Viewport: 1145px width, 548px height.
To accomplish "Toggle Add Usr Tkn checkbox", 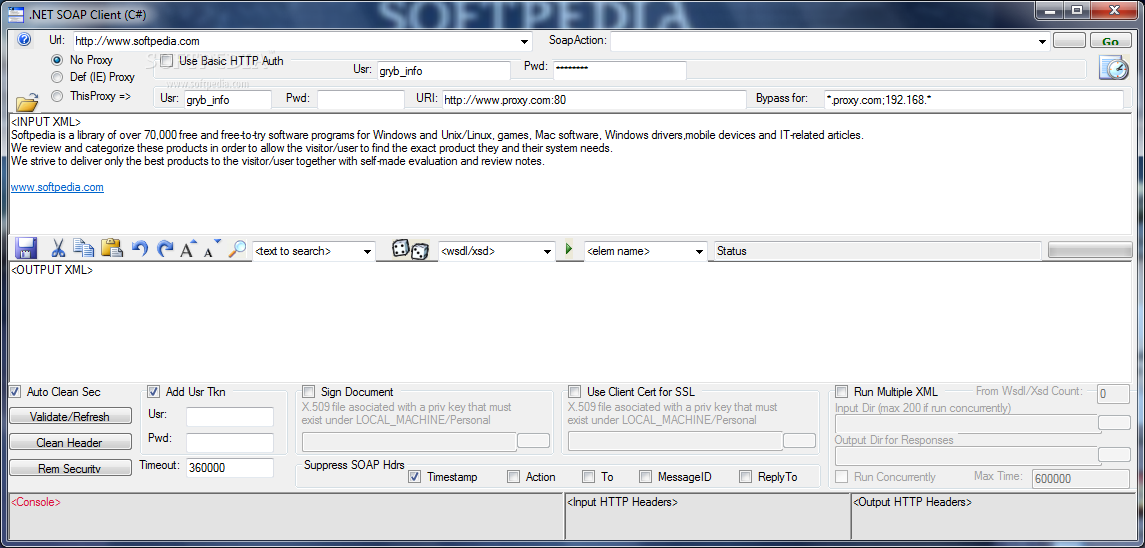I will 154,392.
